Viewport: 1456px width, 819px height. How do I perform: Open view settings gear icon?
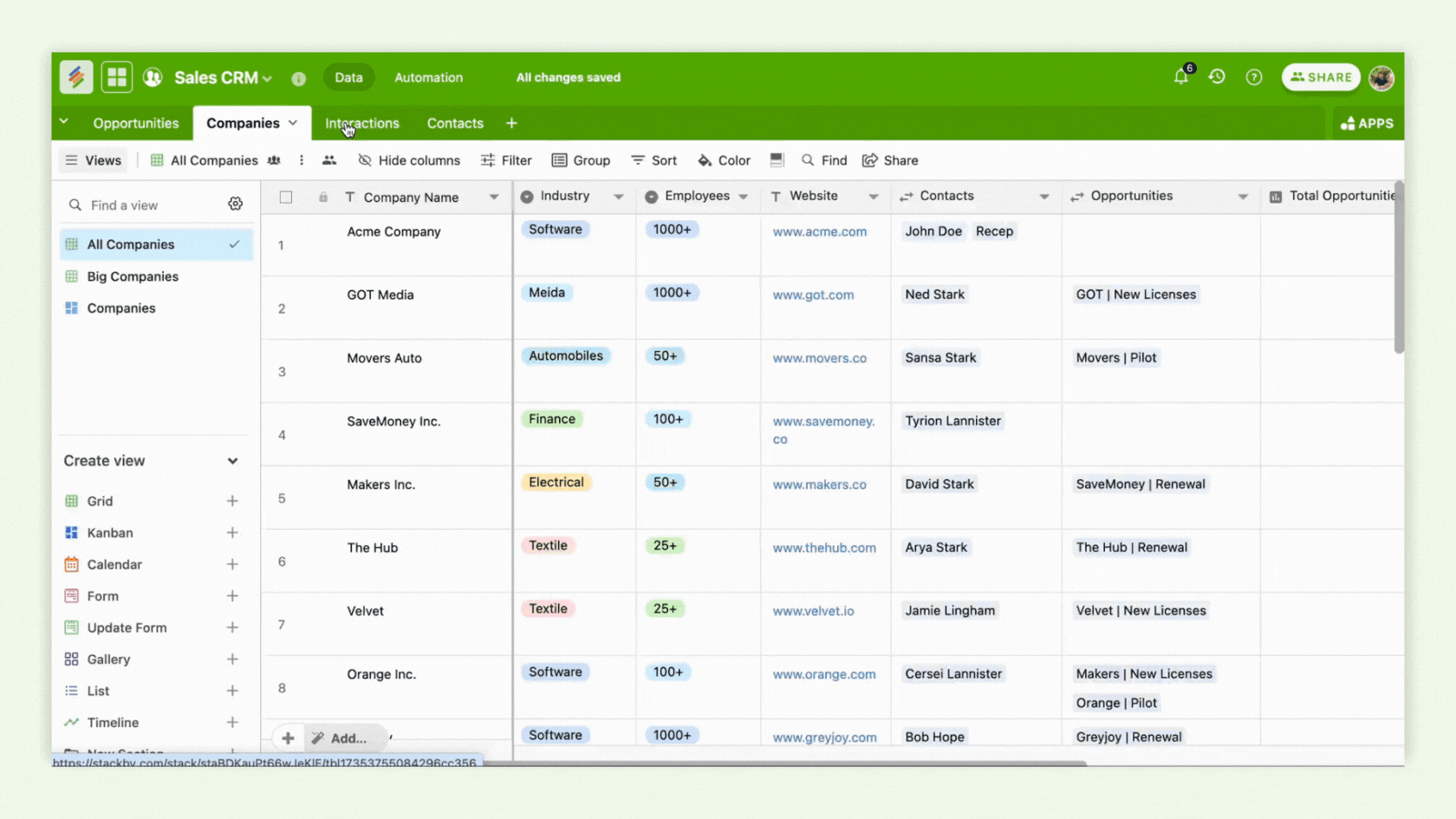[x=236, y=204]
